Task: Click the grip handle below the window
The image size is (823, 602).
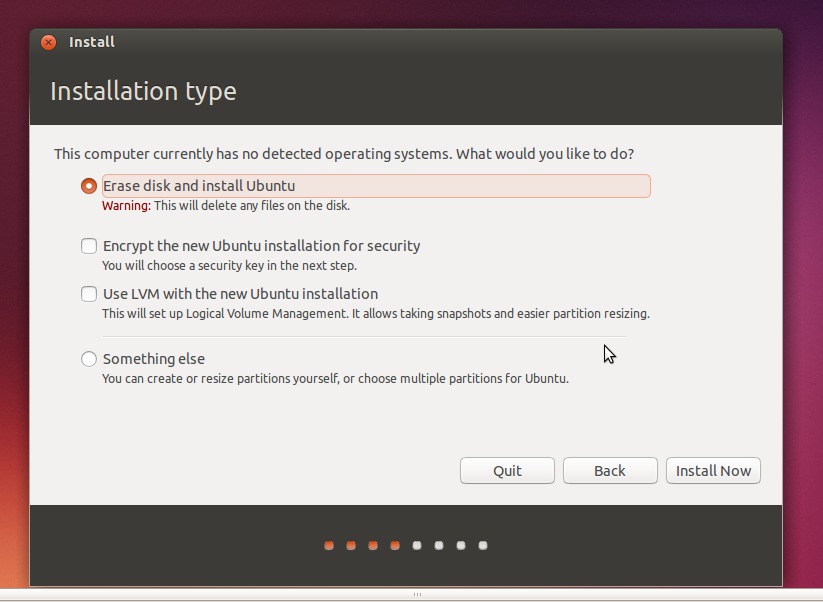Action: (x=417, y=595)
